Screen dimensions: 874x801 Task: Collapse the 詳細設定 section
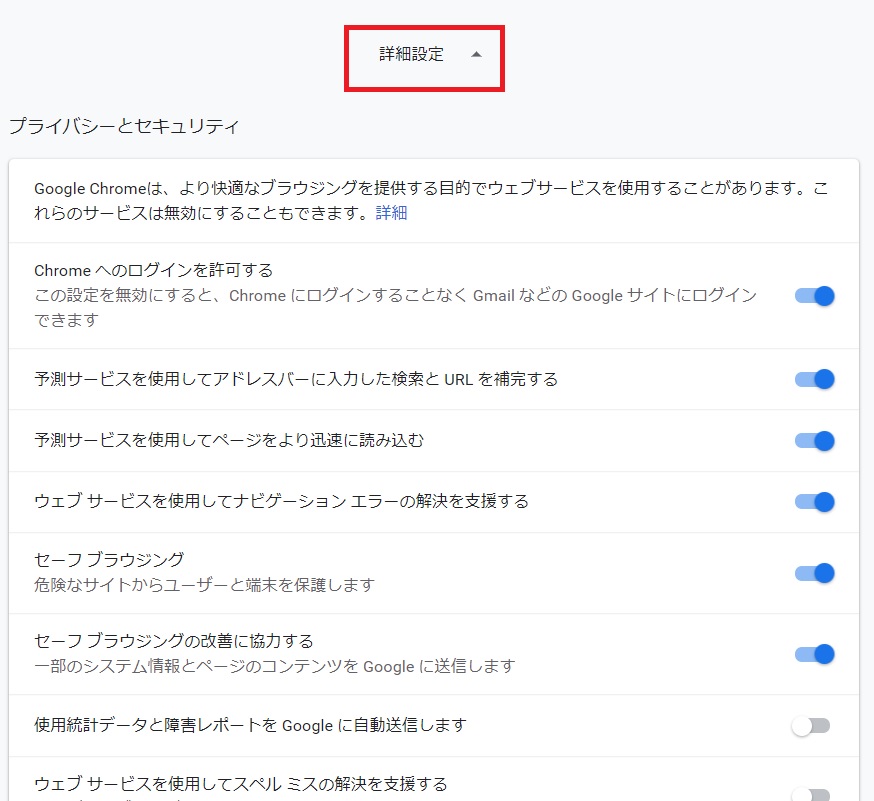click(x=423, y=58)
